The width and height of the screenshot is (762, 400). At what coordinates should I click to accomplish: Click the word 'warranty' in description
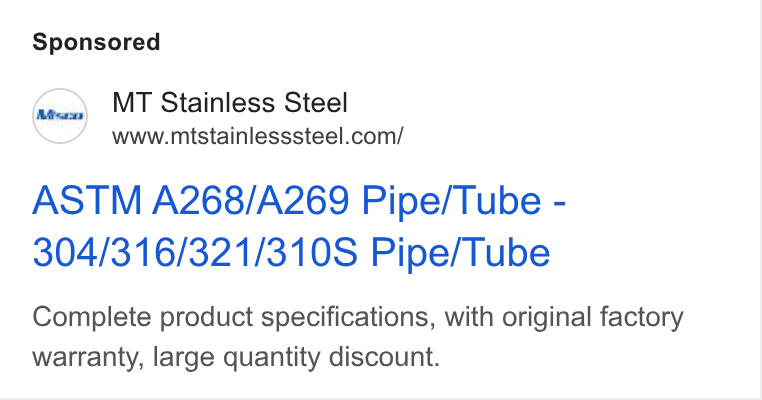tap(87, 357)
